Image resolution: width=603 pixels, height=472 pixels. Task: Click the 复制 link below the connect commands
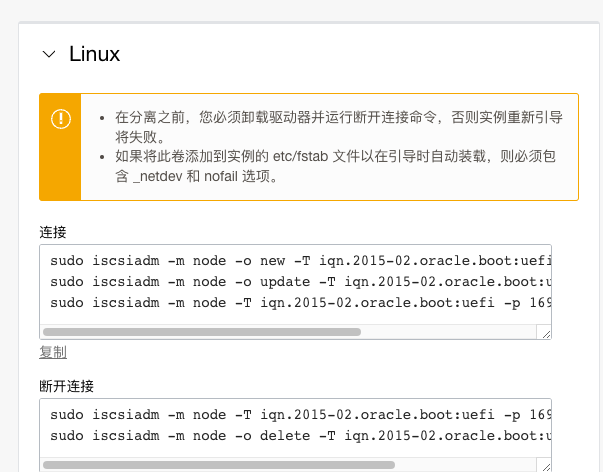[x=53, y=352]
